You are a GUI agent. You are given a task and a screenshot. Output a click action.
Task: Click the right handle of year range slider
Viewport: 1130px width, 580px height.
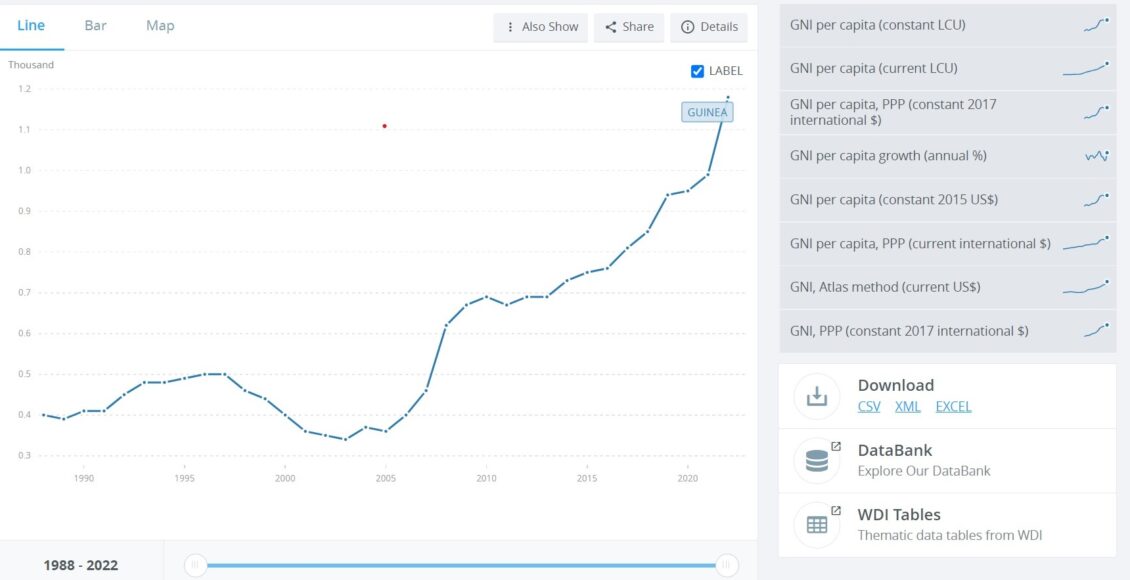pos(727,565)
